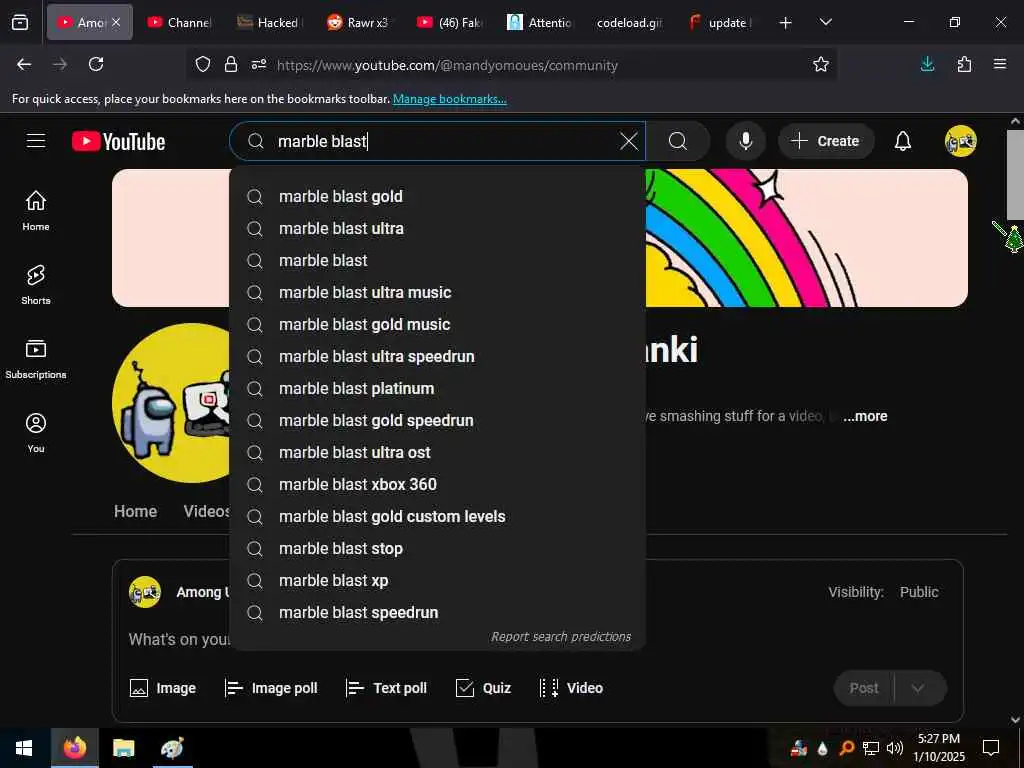1024x768 pixels.
Task: Create a Quiz post
Action: (483, 688)
